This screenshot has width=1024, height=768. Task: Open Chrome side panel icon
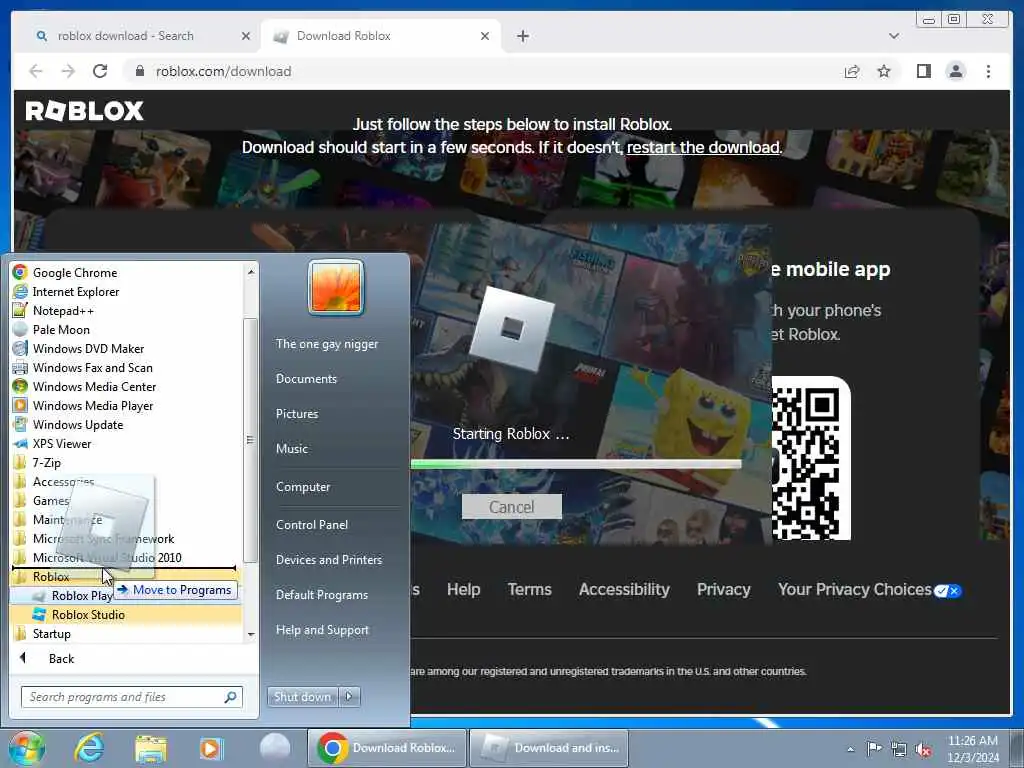click(923, 71)
